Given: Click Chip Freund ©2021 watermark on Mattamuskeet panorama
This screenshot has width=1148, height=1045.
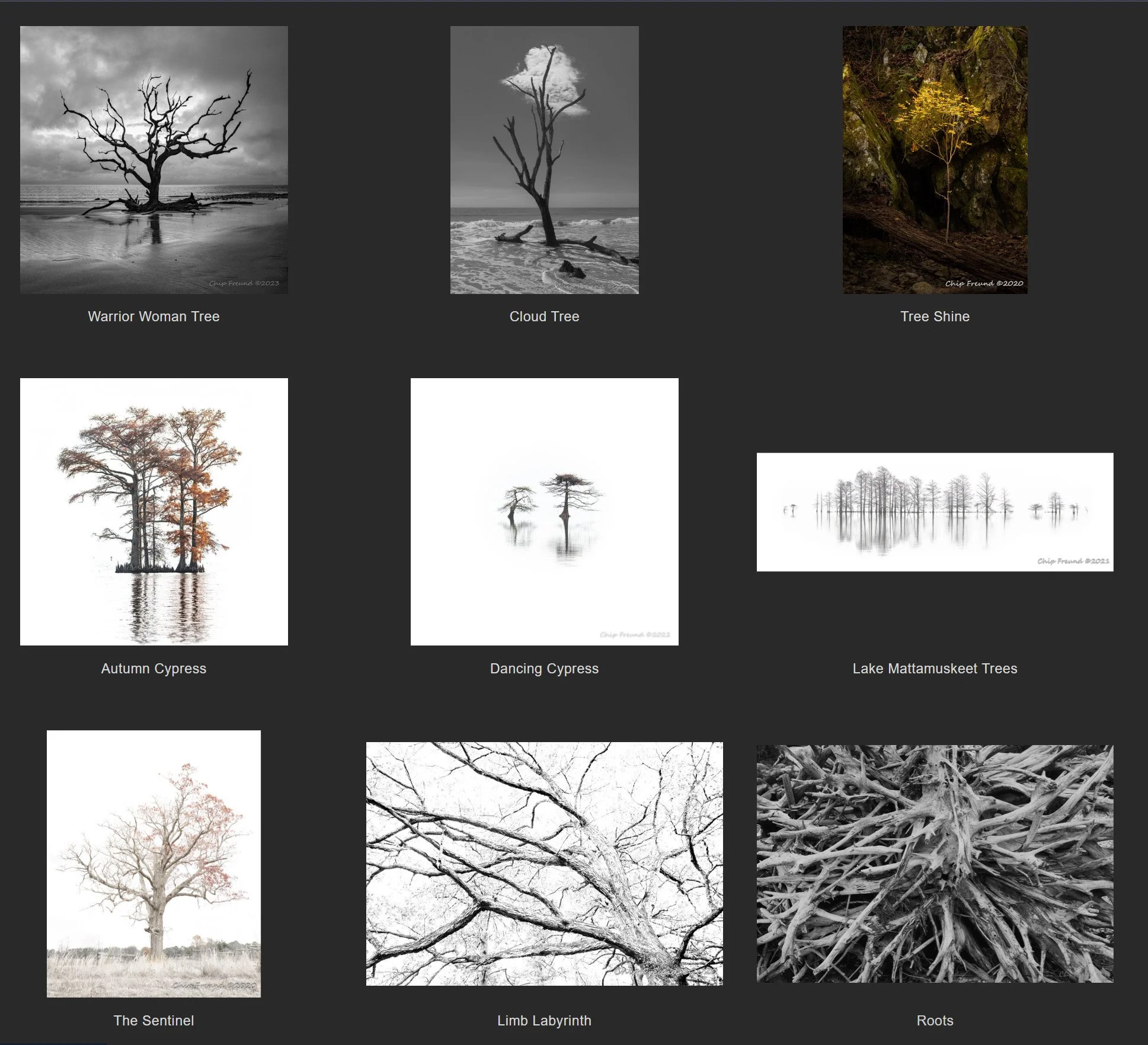Looking at the screenshot, I should 1073,561.
